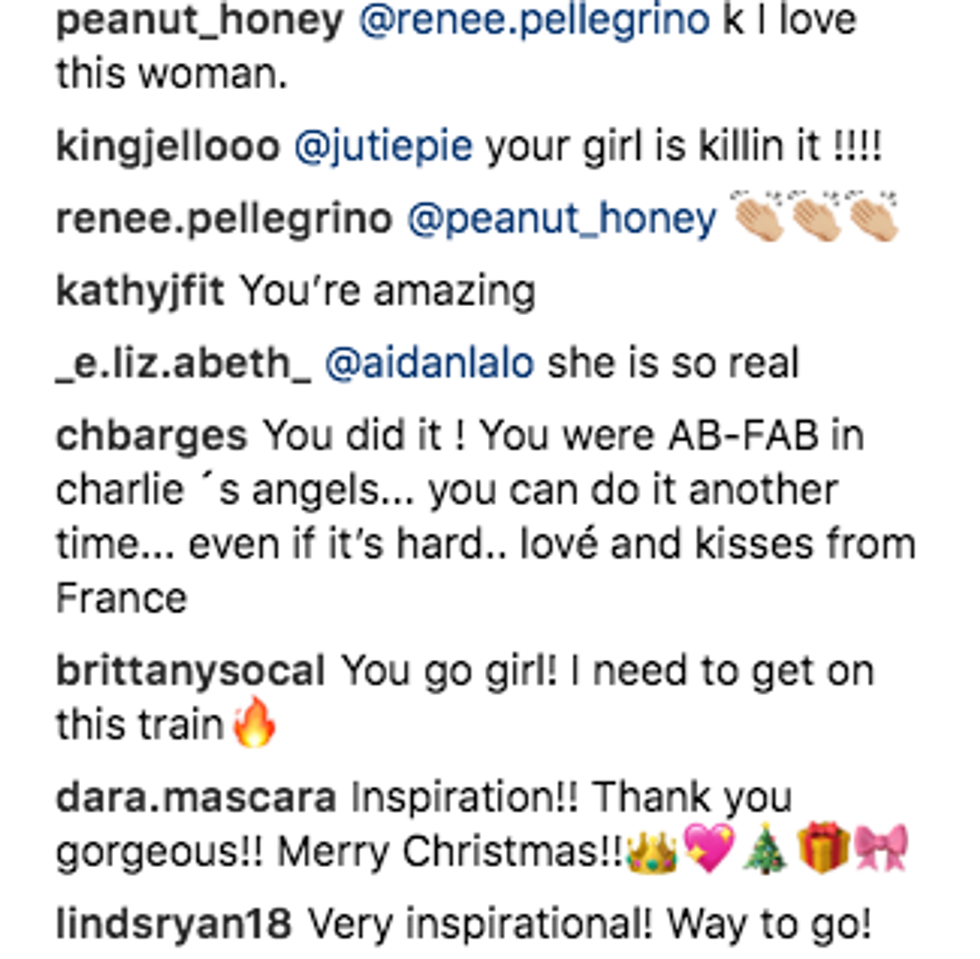
Task: Go to brittanysocal's profile
Action: pos(191,670)
